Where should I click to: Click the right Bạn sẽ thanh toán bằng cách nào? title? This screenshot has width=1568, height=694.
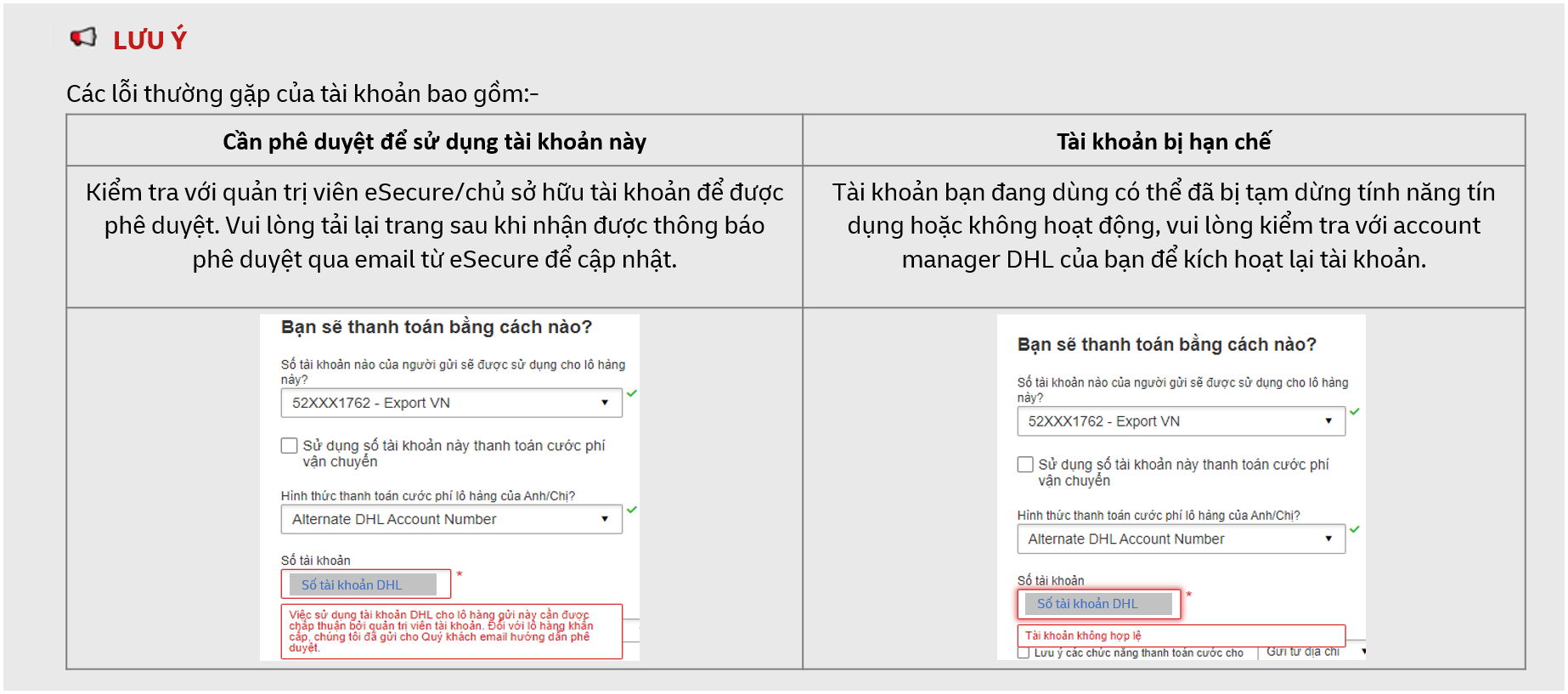[x=1166, y=344]
